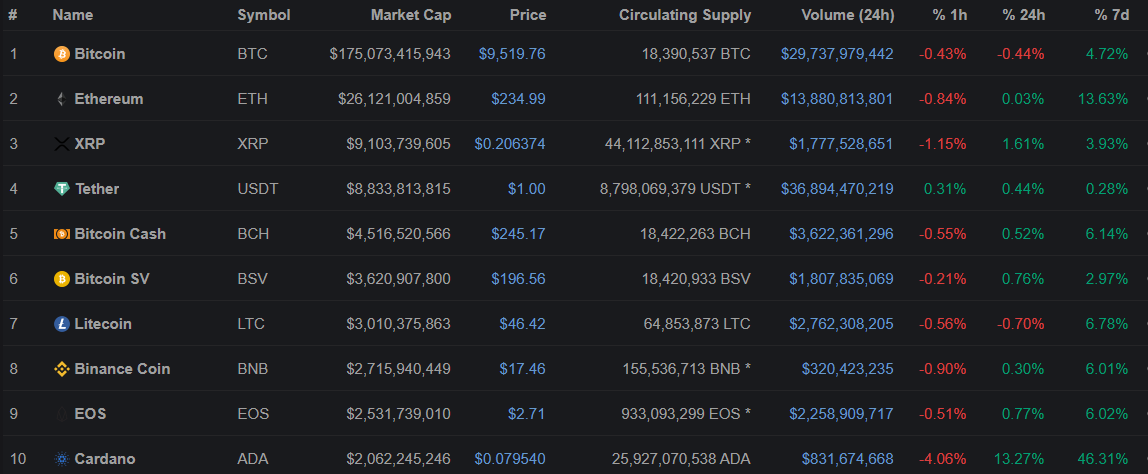
Task: Sort by the Price column header
Action: [527, 15]
